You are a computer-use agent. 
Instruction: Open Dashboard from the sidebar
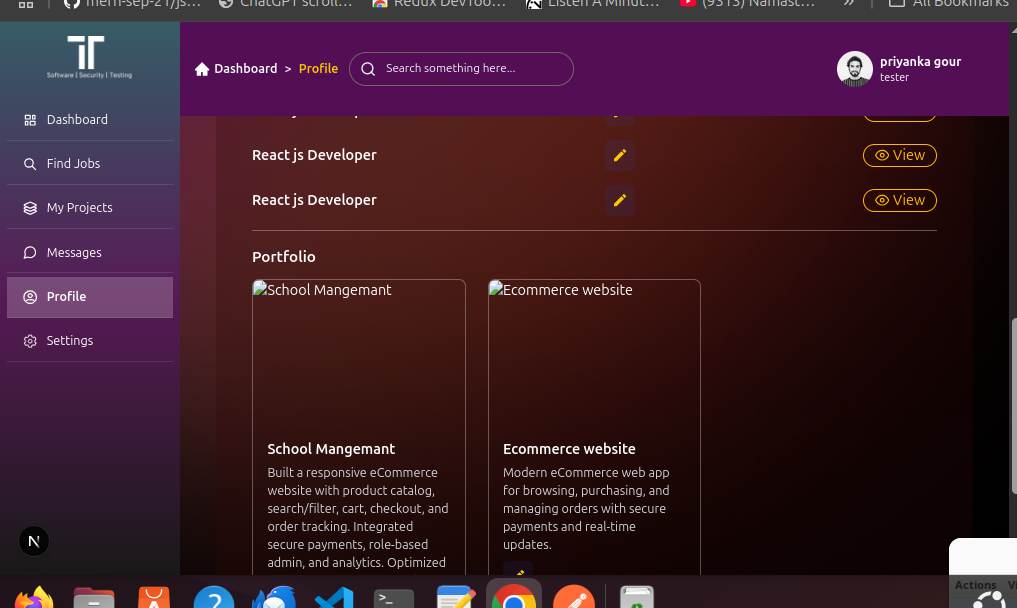tap(76, 120)
